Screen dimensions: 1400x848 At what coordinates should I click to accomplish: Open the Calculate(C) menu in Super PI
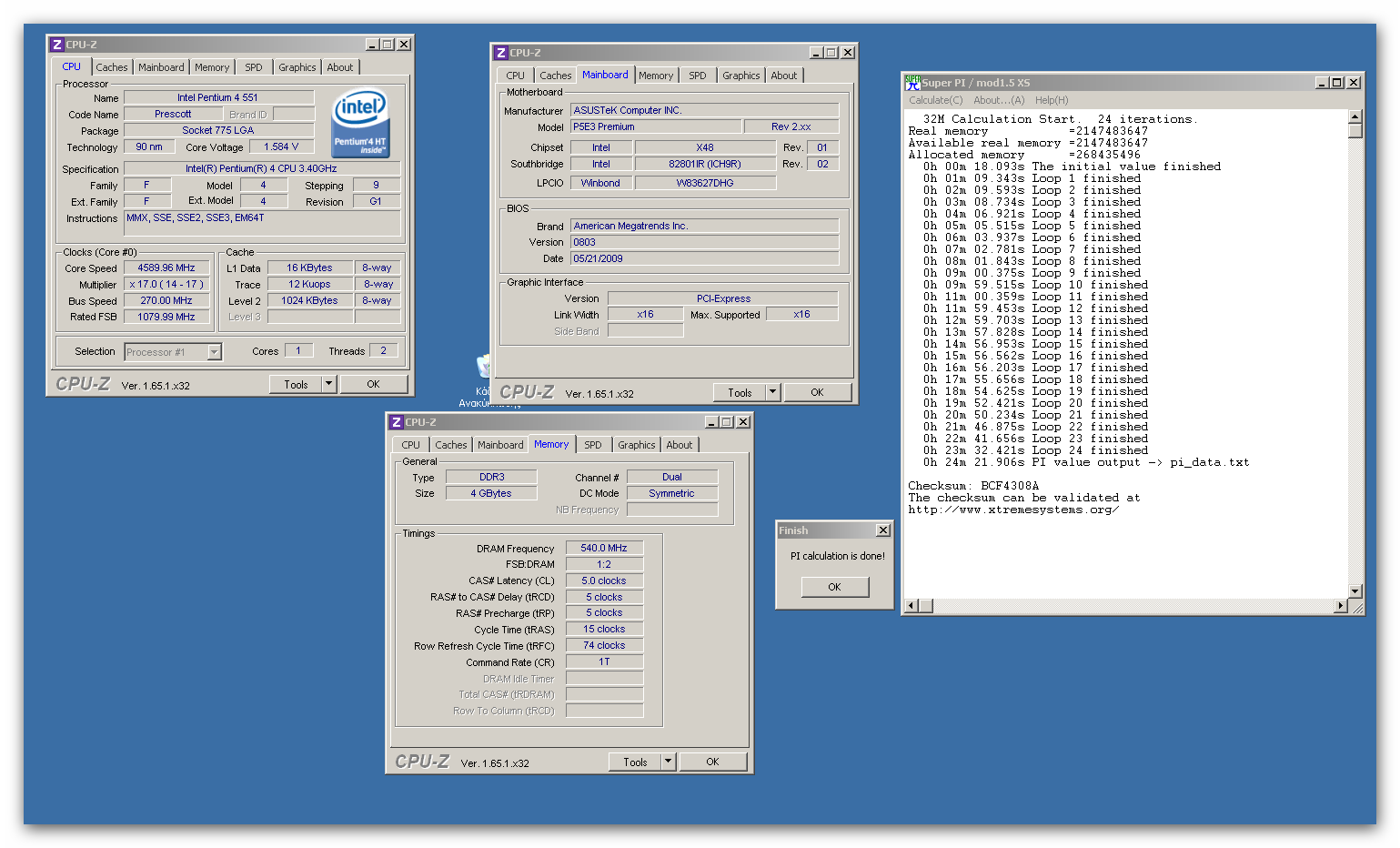[936, 100]
